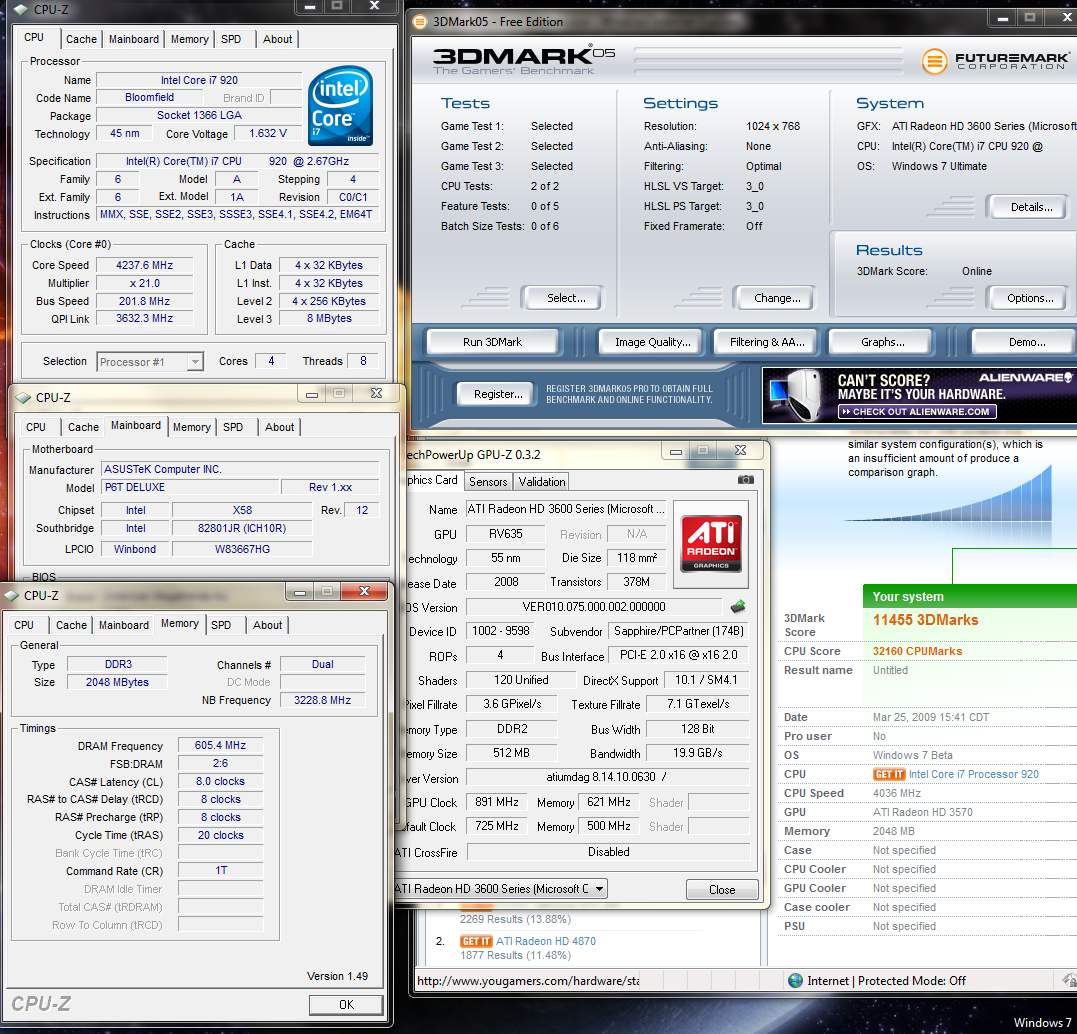The width and height of the screenshot is (1077, 1034).
Task: Open the Processor #1 selection dropdown
Action: [x=150, y=361]
